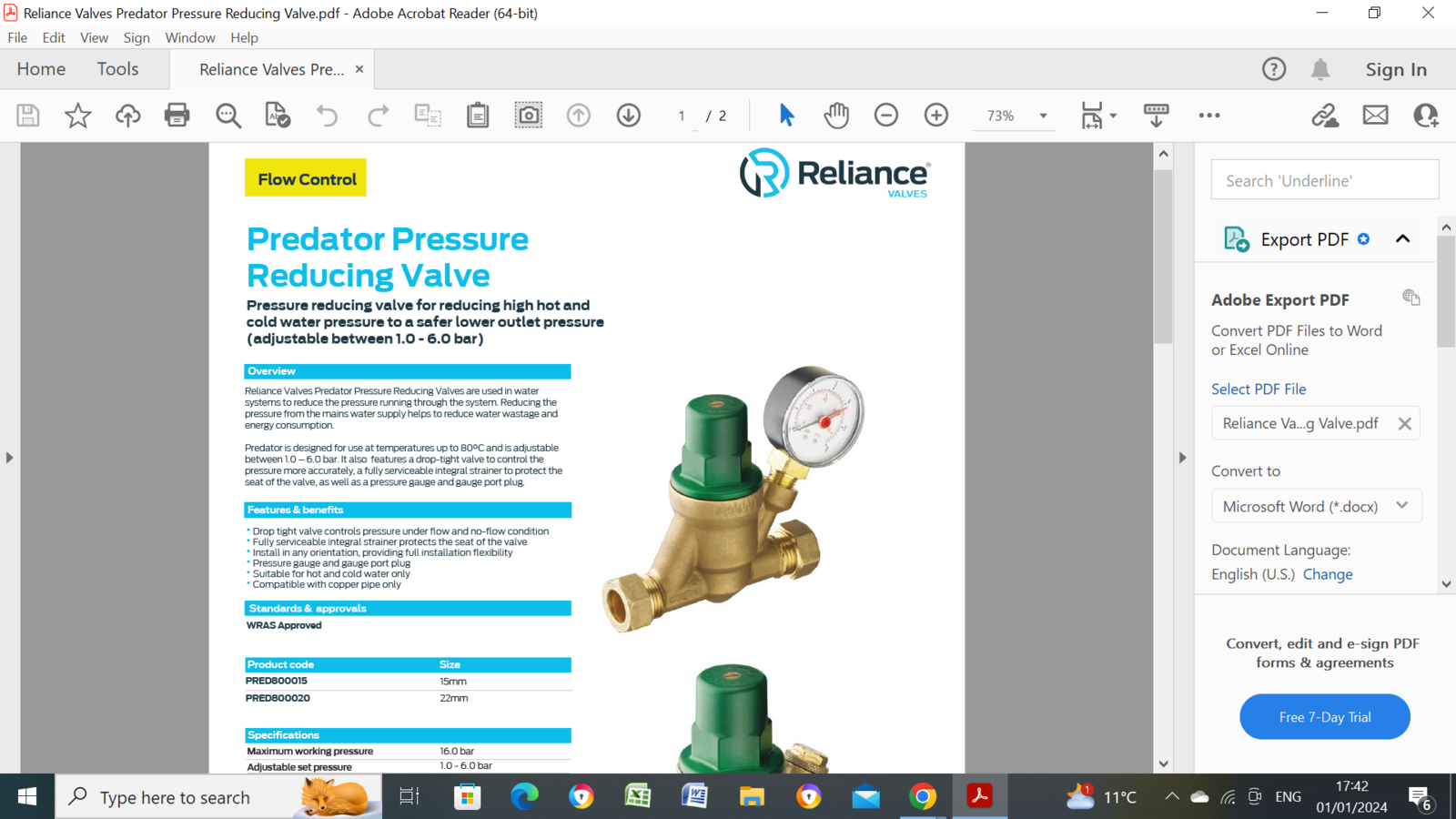This screenshot has height=819, width=1456.
Task: Change the document language from English
Action: point(1328,574)
